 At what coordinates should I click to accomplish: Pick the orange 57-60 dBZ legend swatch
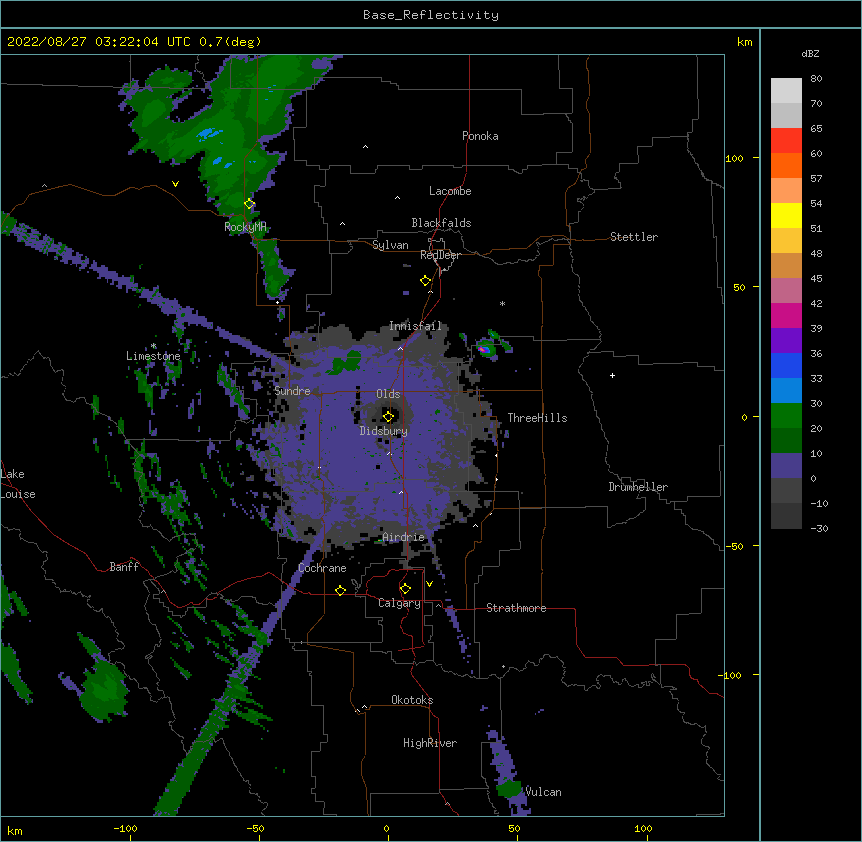click(786, 165)
